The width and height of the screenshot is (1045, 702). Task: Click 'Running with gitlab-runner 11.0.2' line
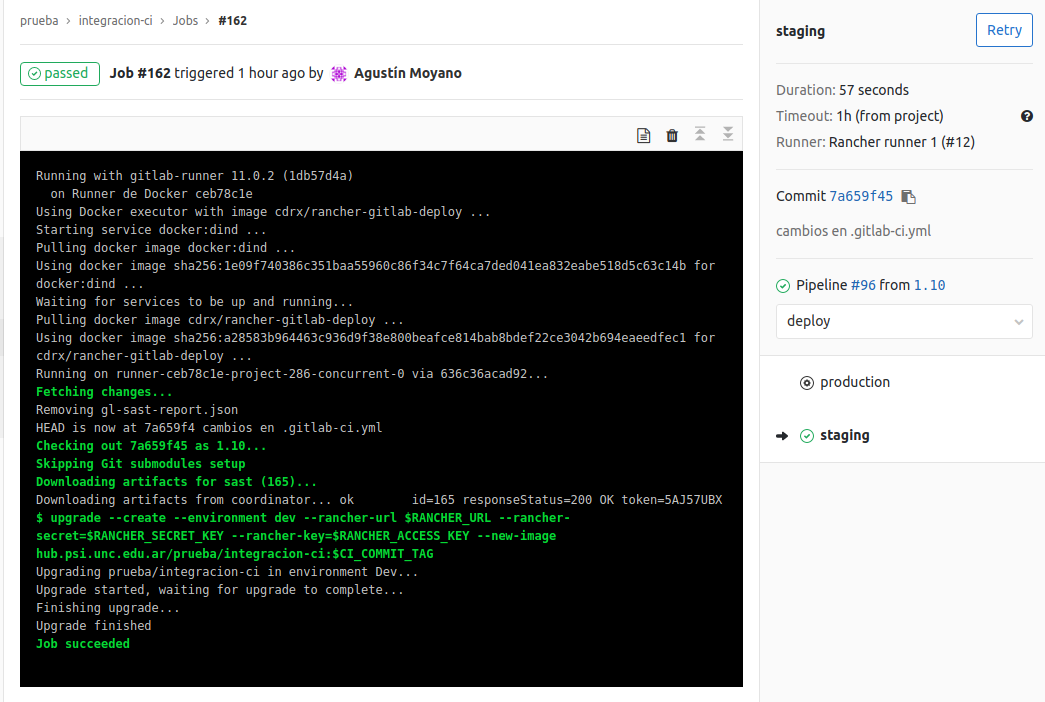(x=195, y=176)
